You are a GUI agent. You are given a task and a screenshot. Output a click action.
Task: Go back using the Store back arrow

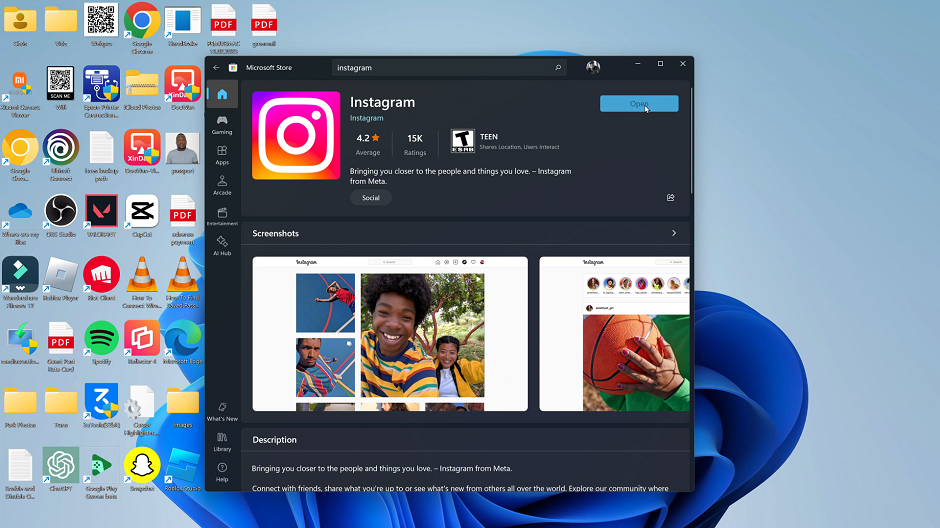pos(216,68)
